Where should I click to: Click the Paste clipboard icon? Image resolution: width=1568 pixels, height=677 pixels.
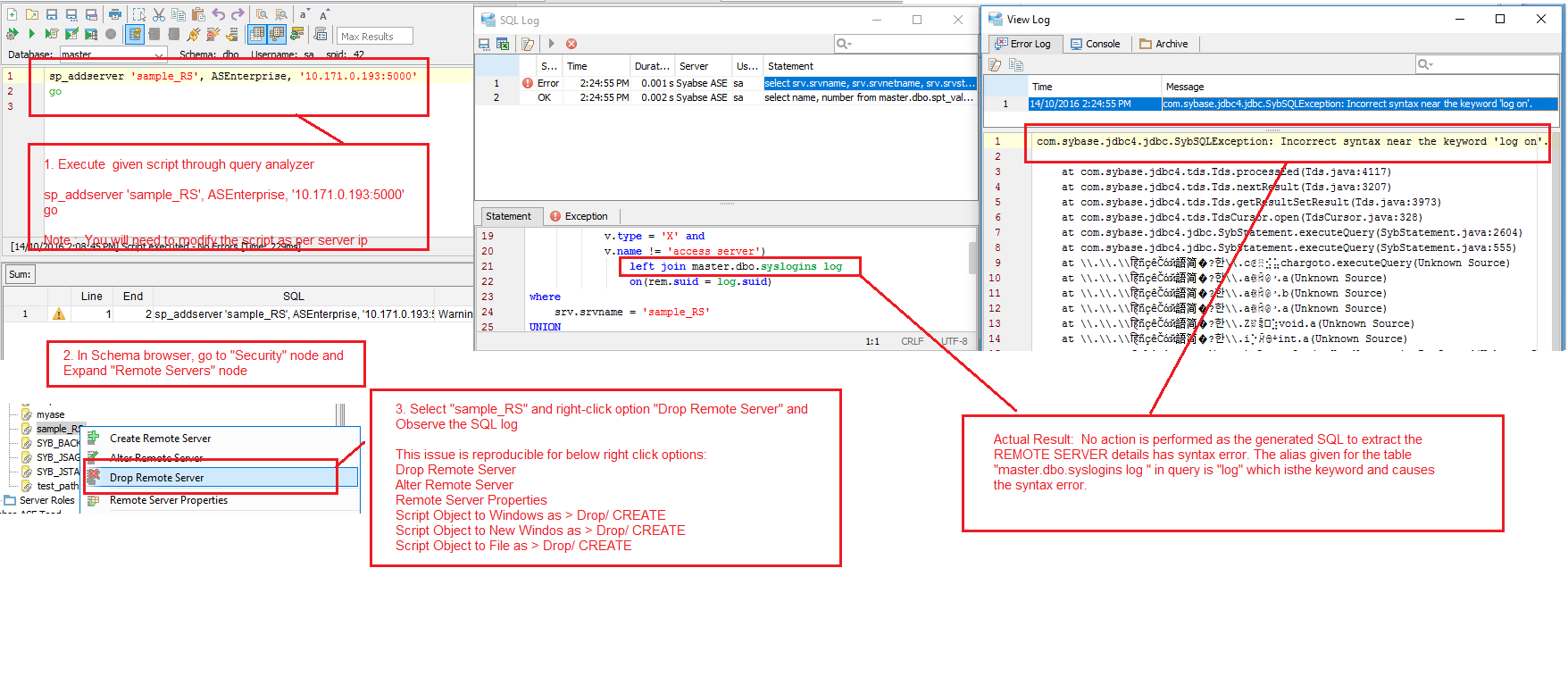(x=198, y=14)
